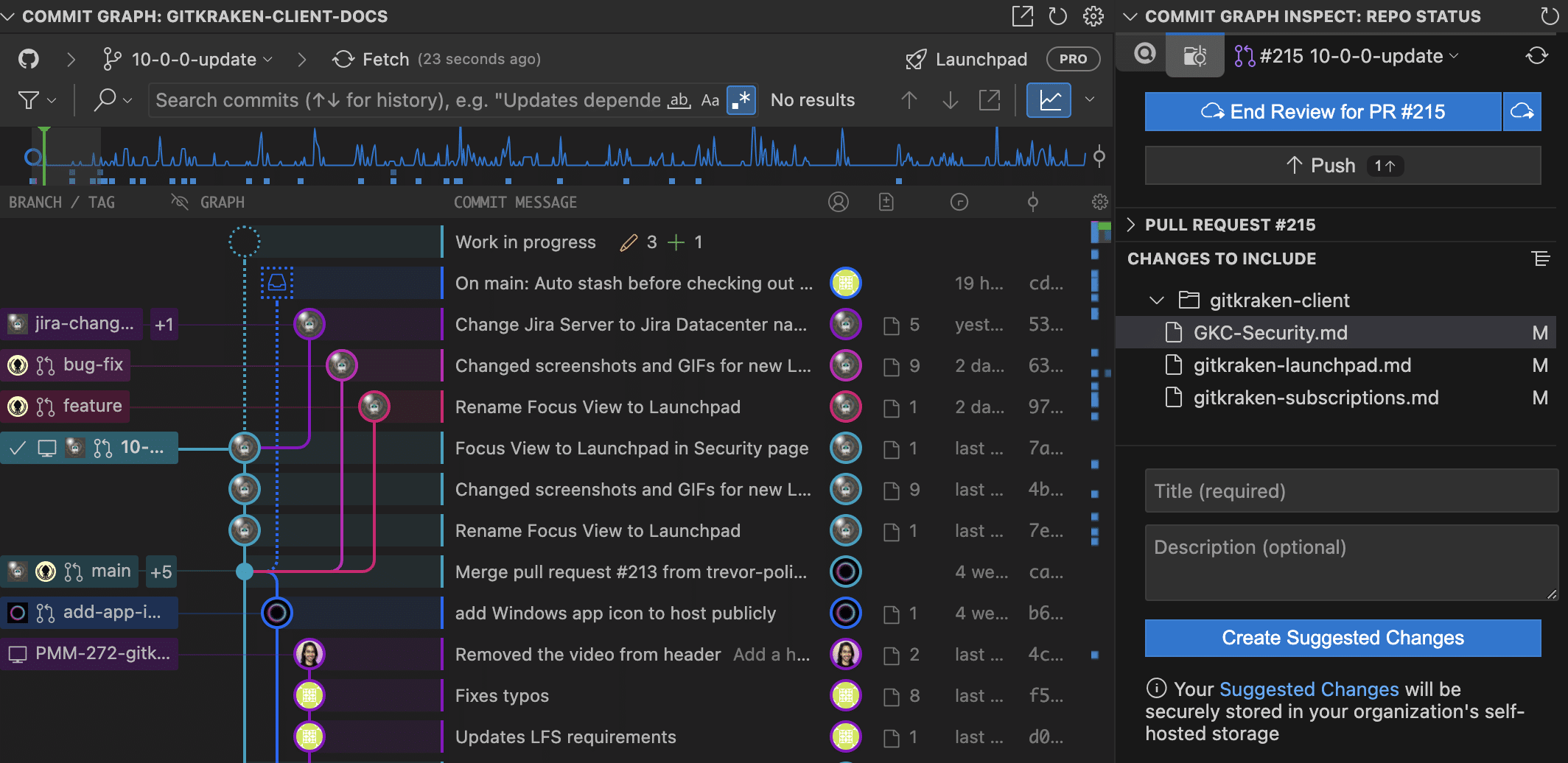Open the 10-0-0-update branch dropdown

coord(187,59)
